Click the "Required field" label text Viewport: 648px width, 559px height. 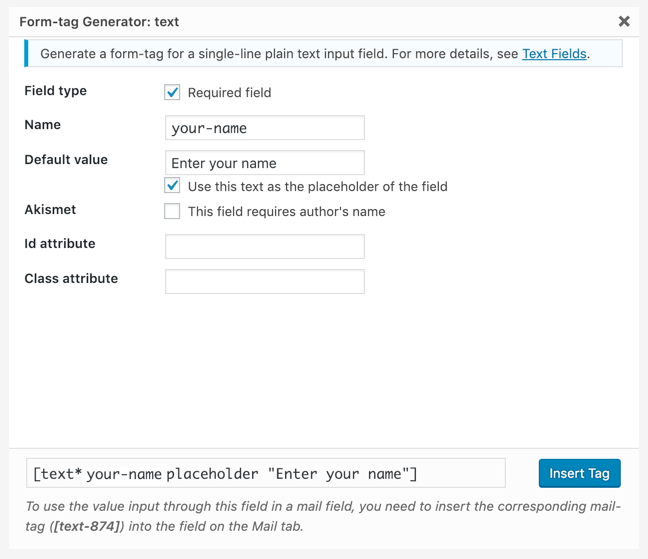[229, 93]
